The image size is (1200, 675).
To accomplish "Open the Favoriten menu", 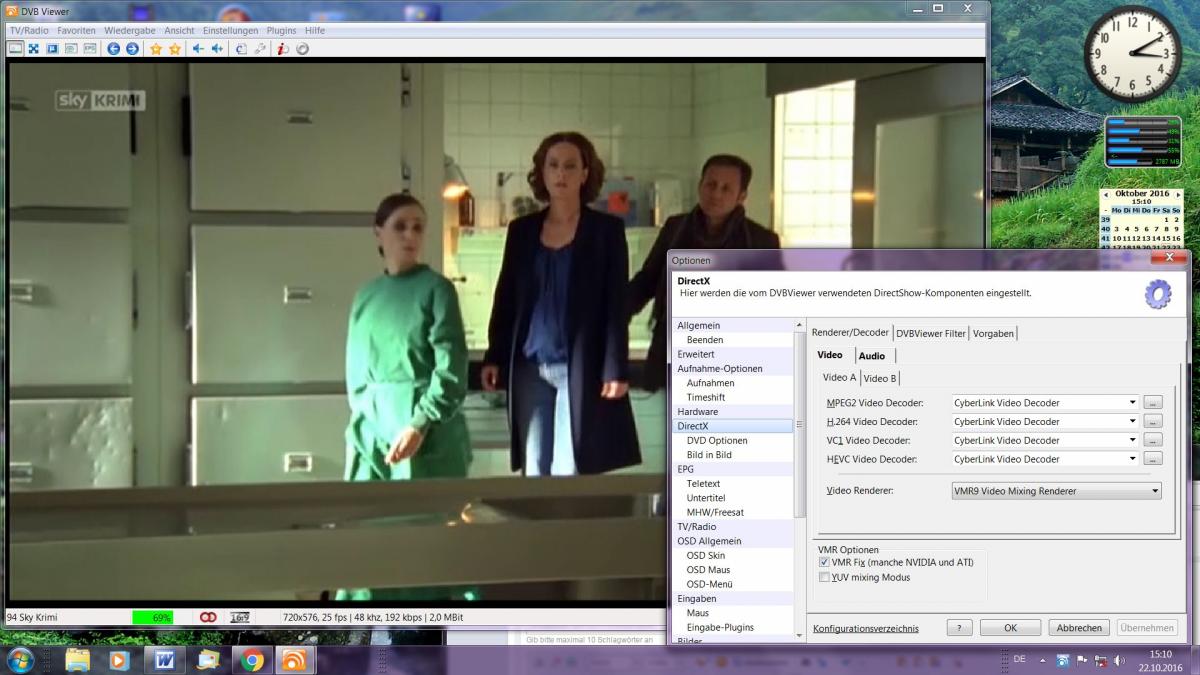I will (x=77, y=31).
